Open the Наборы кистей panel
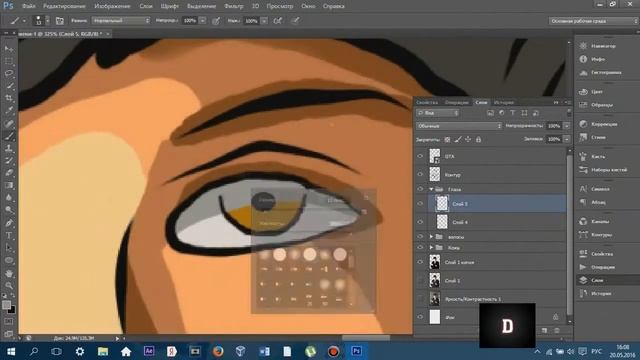640x360 pixels. (x=609, y=170)
